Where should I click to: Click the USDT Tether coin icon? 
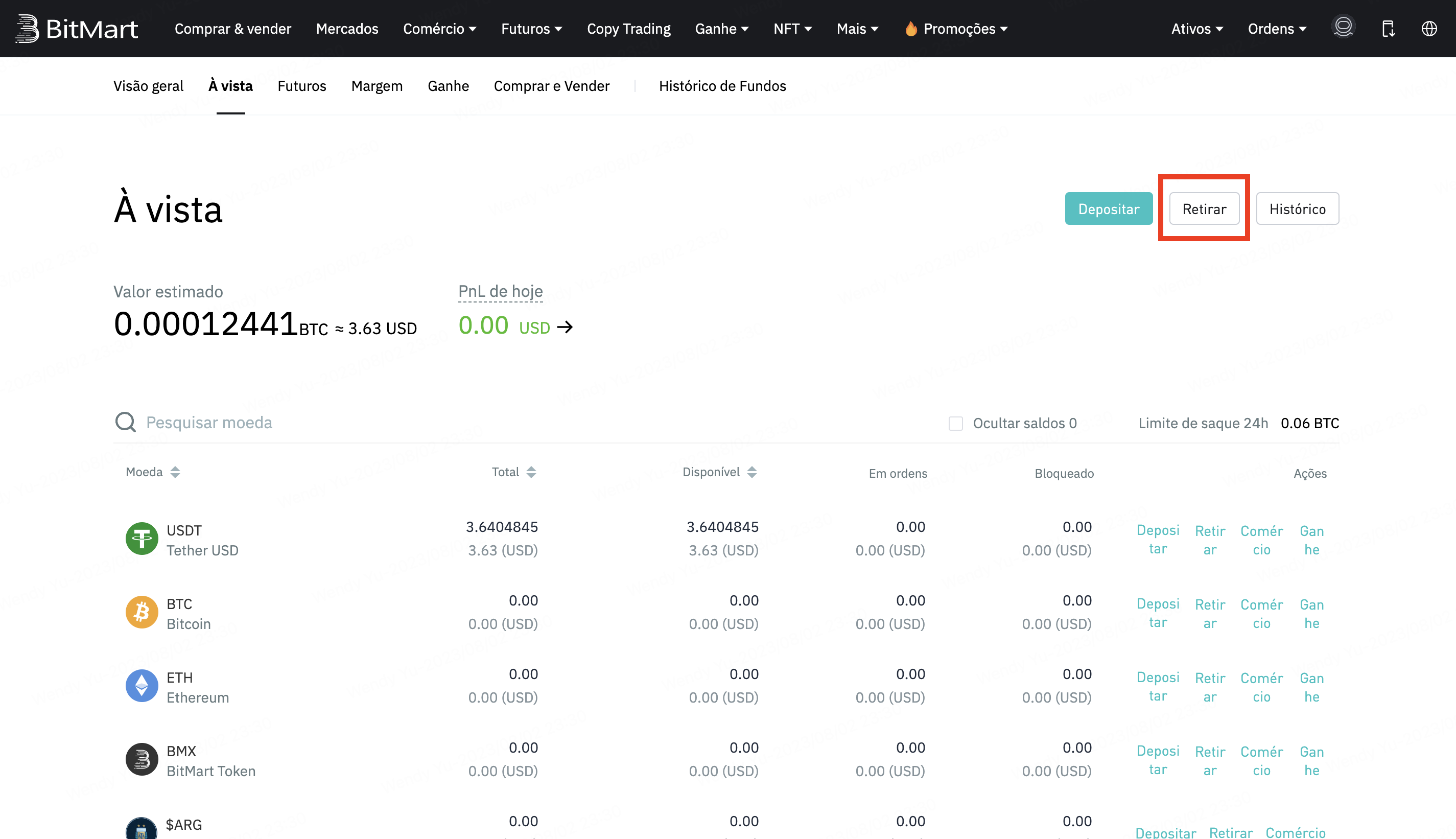(x=142, y=539)
